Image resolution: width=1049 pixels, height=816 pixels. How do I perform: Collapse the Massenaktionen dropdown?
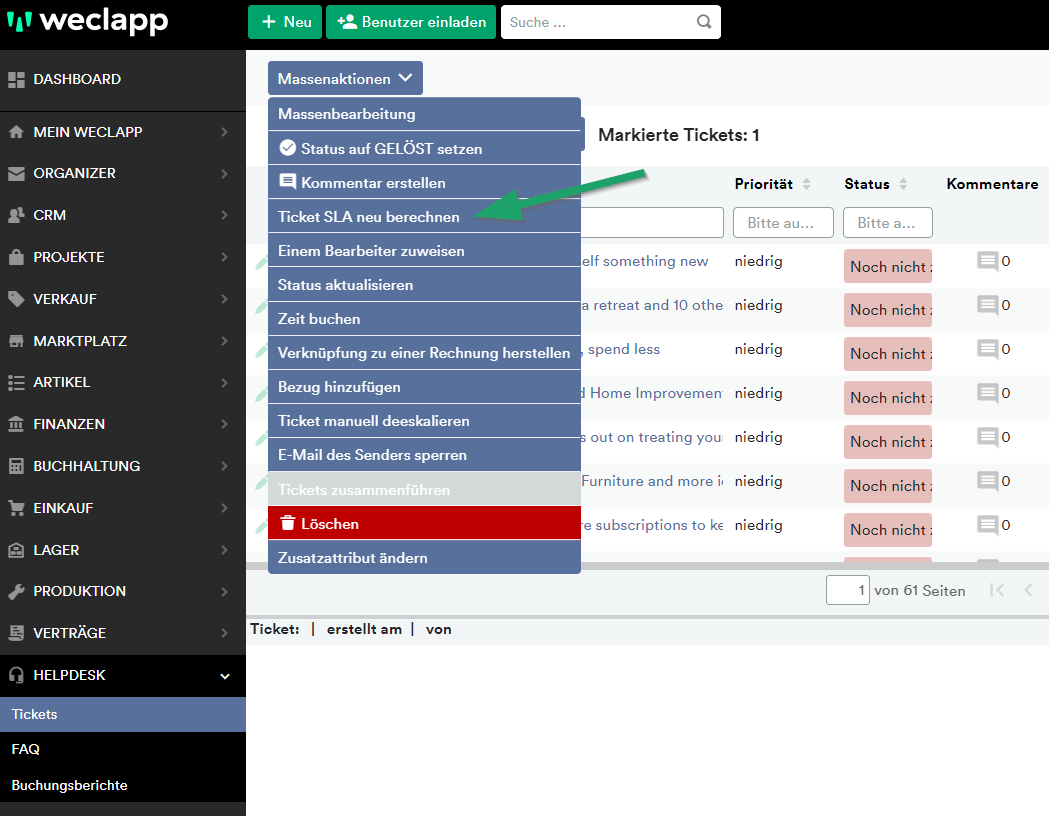pyautogui.click(x=345, y=78)
